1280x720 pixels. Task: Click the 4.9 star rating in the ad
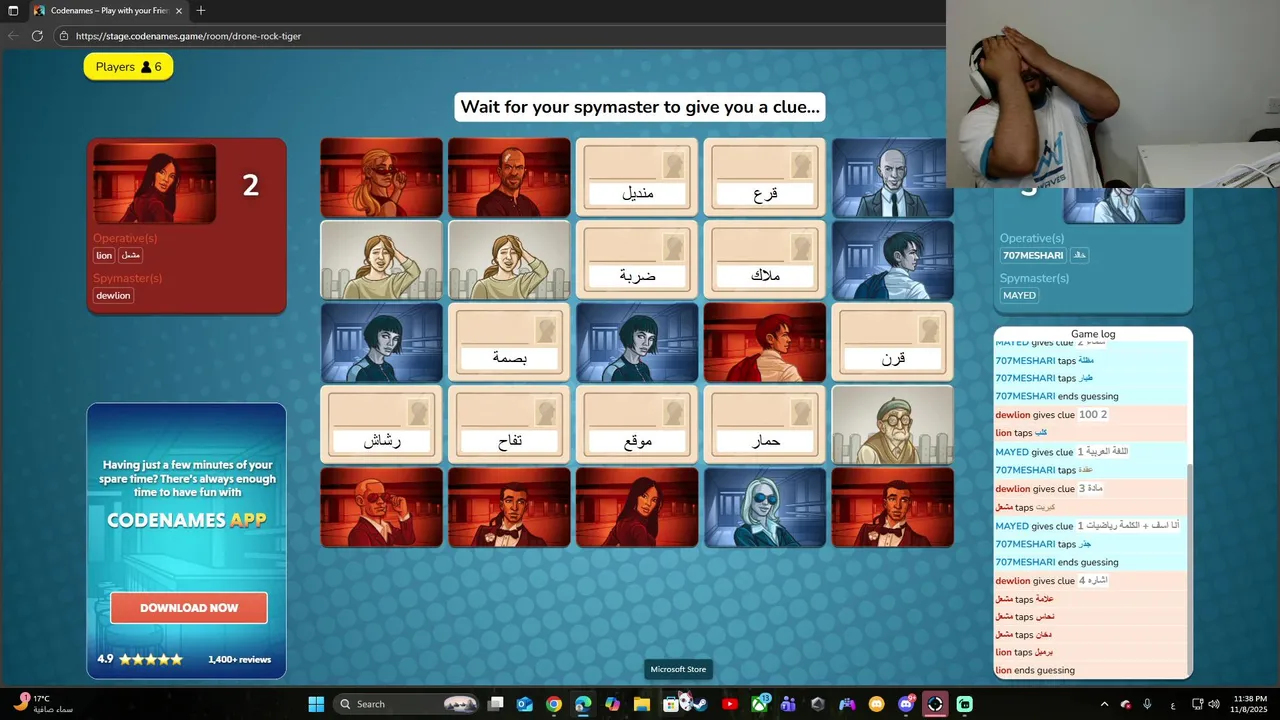[140, 659]
